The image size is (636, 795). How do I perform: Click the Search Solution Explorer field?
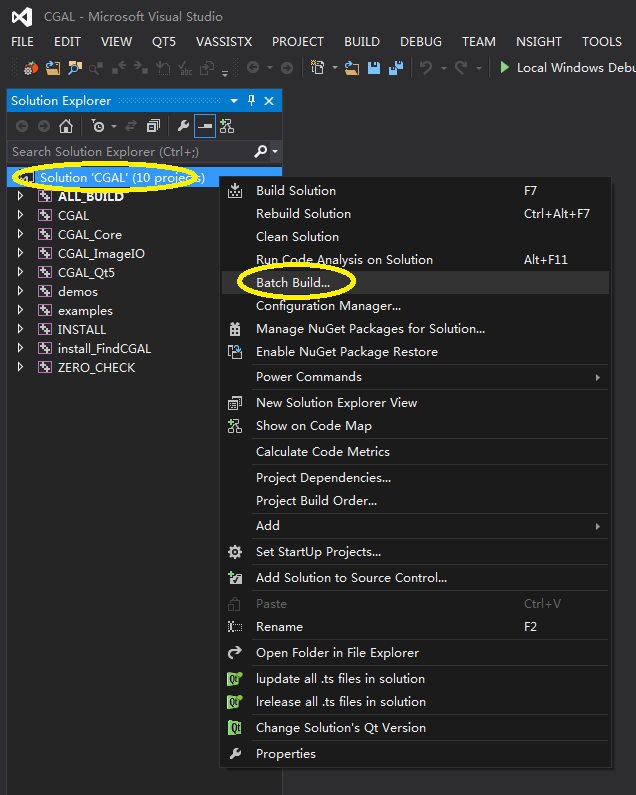tap(131, 151)
